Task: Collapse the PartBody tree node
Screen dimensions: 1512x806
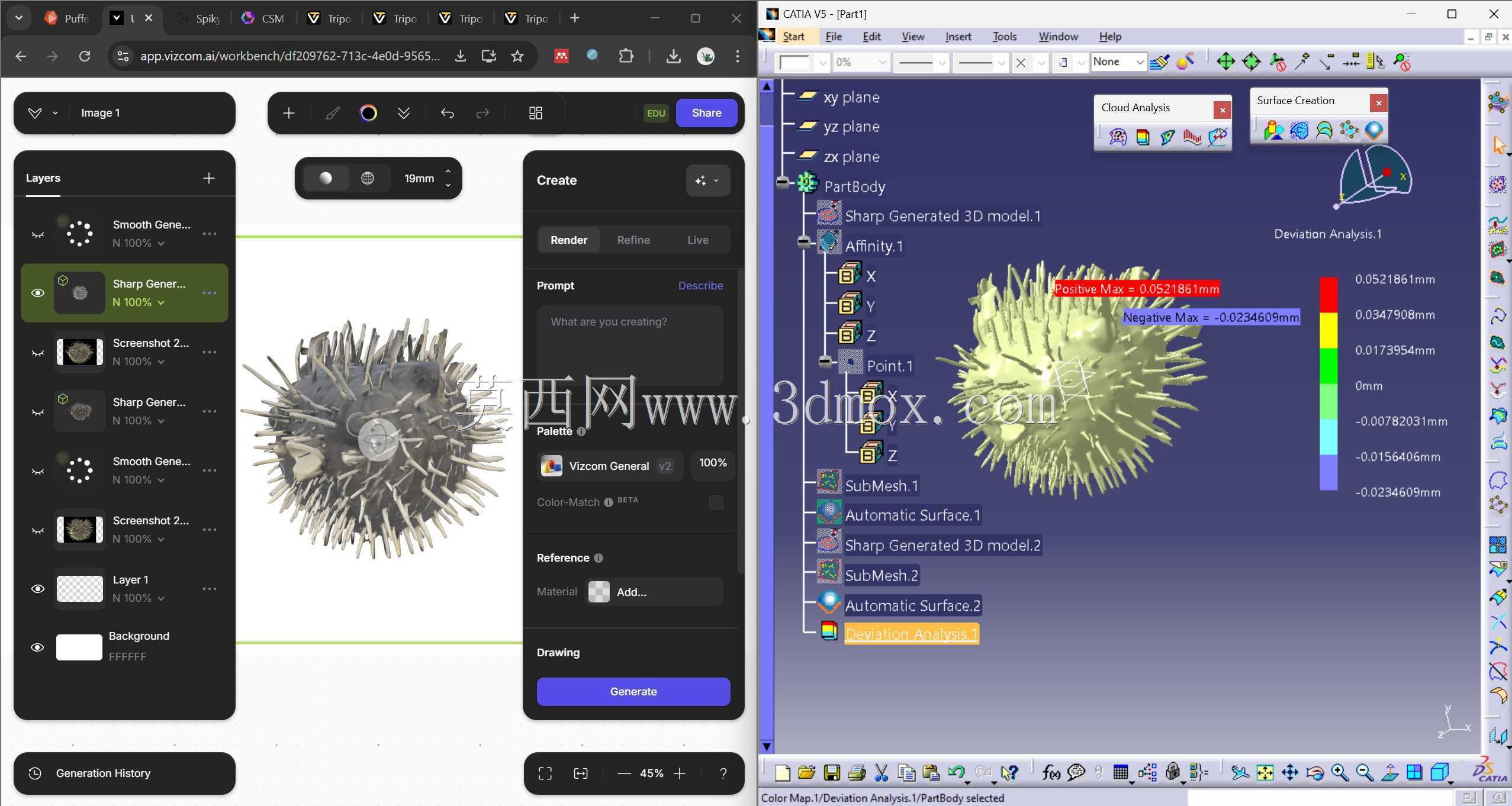Action: tap(783, 183)
